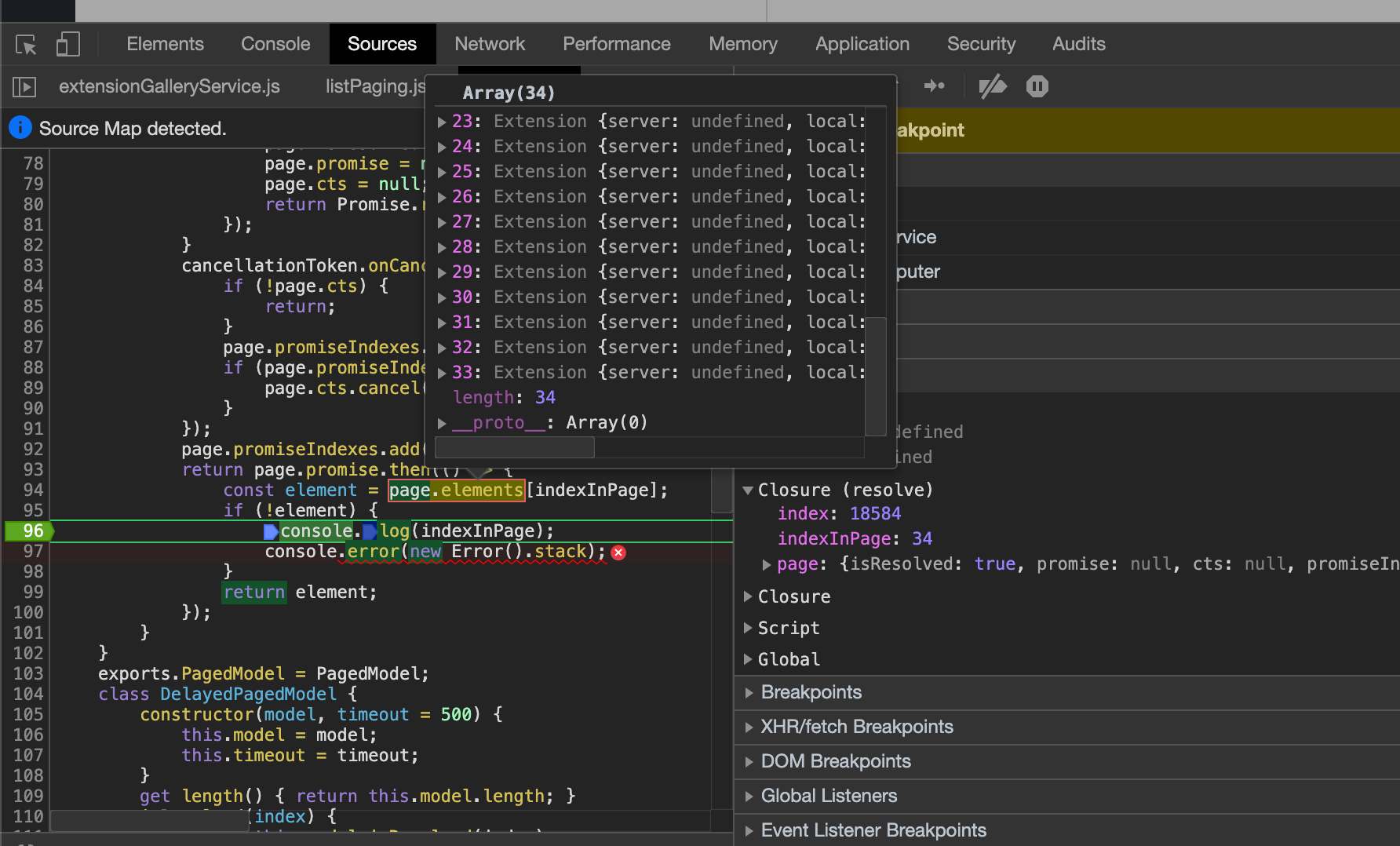Click the blue info icon beside Source Map detected
This screenshot has height=846, width=1400.
[20, 127]
